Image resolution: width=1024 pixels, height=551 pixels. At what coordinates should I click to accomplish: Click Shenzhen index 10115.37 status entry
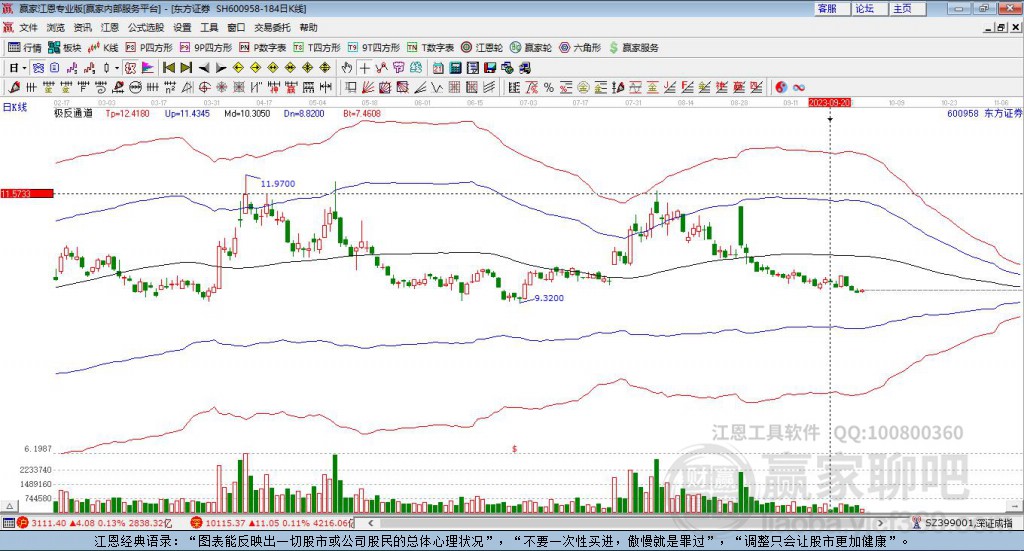click(271, 523)
